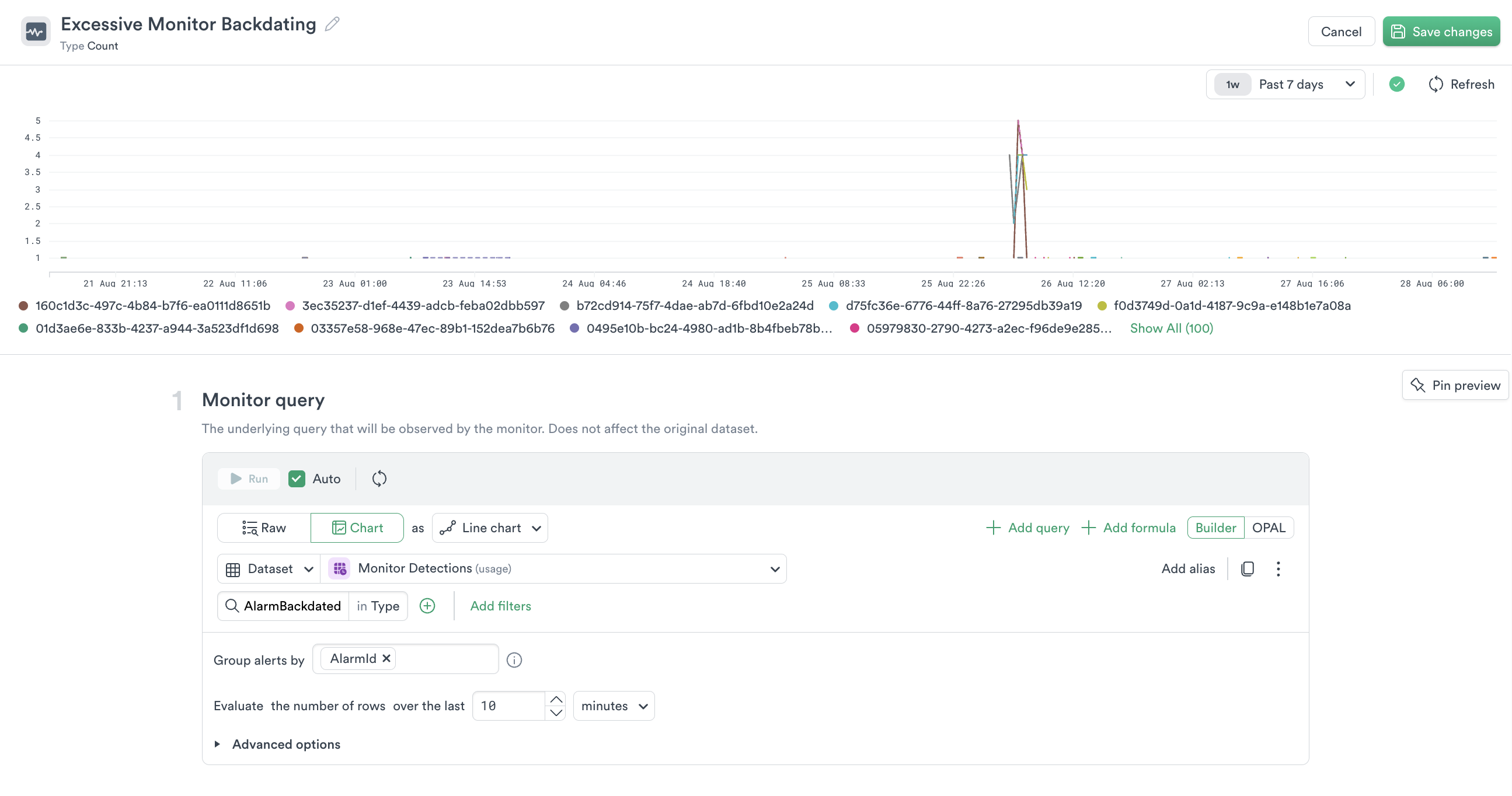This screenshot has height=796, width=1512.
Task: Uncheck the Auto run checkbox
Action: click(297, 479)
